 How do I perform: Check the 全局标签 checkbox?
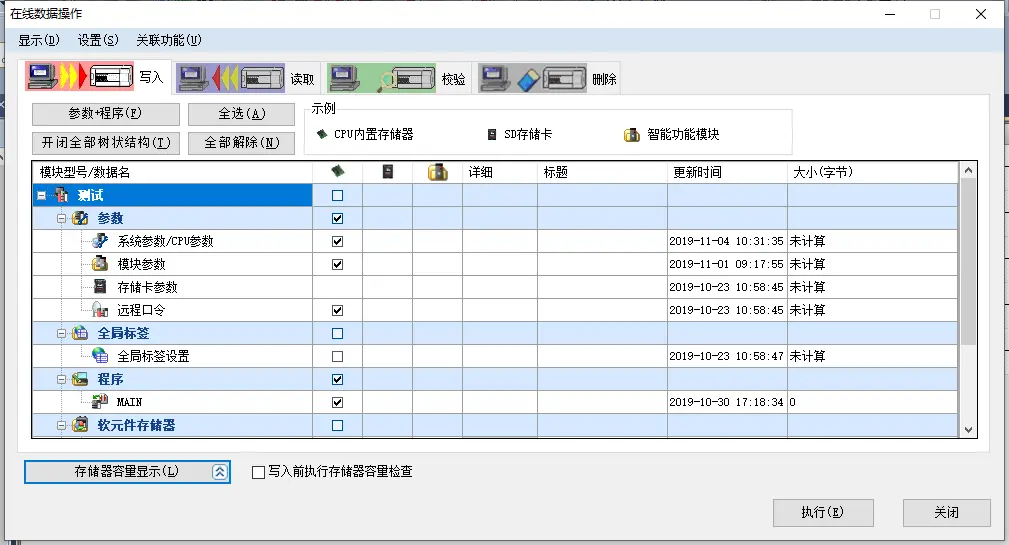337,334
